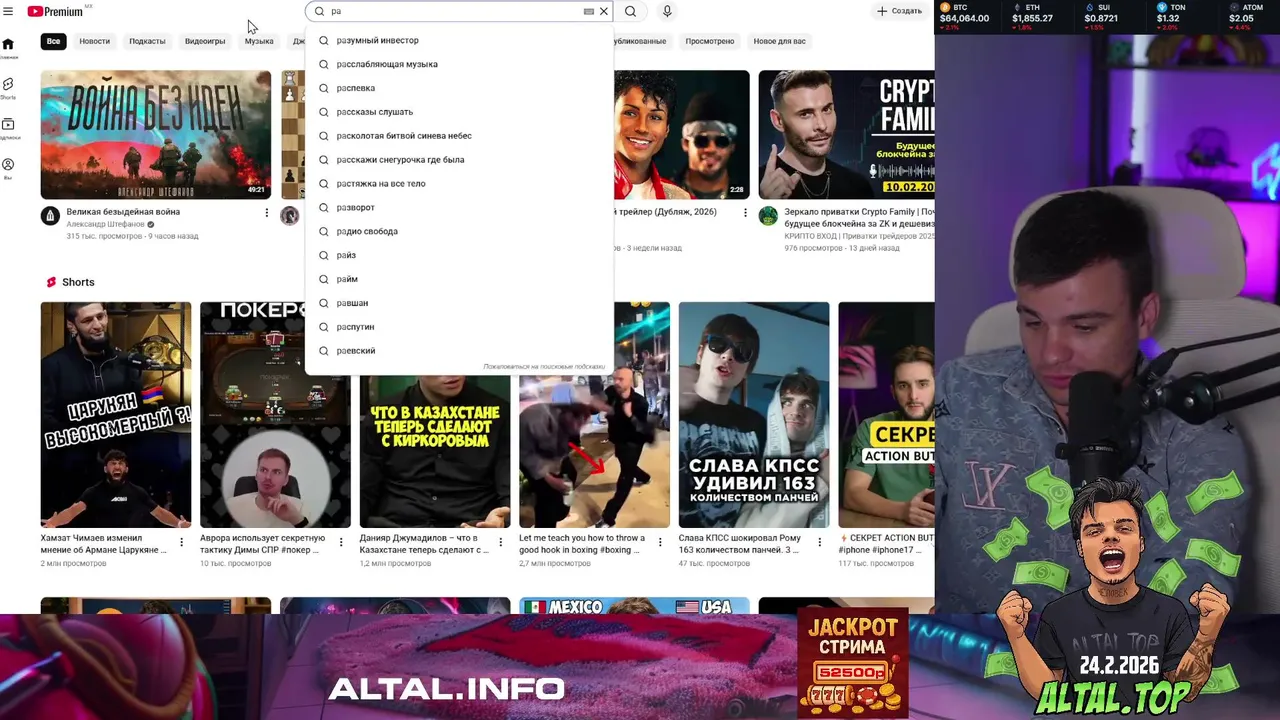Choose suggestion "расколотая битвой синева небес"
The width and height of the screenshot is (1280, 720).
click(459, 136)
